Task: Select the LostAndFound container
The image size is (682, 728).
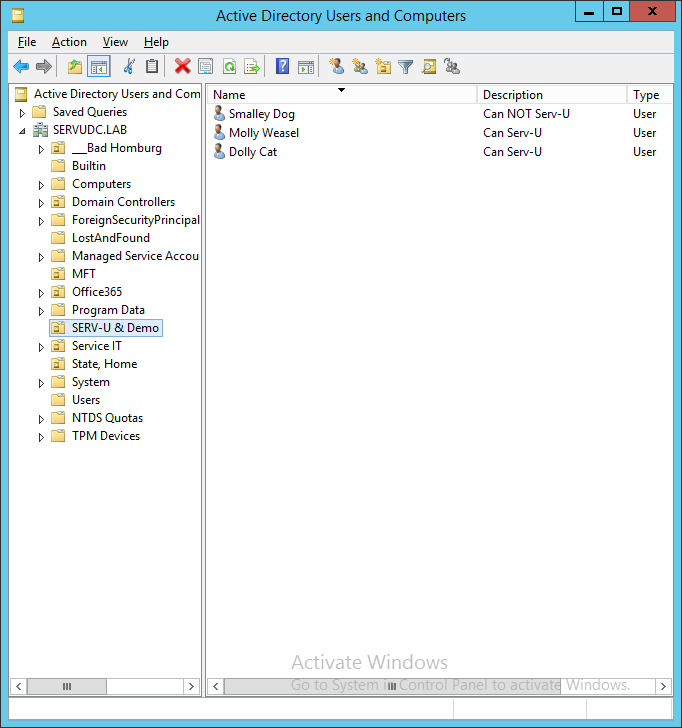Action: point(110,238)
